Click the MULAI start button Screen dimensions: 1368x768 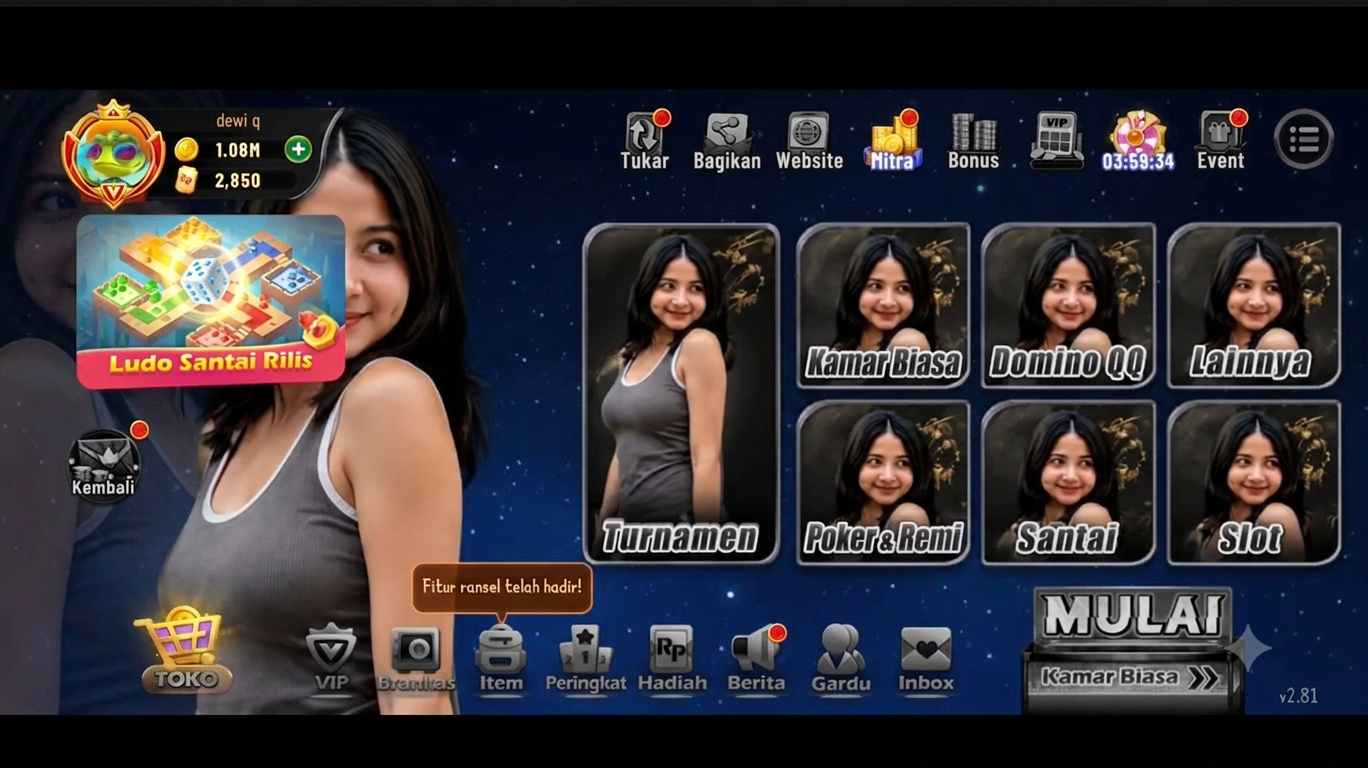point(1132,615)
